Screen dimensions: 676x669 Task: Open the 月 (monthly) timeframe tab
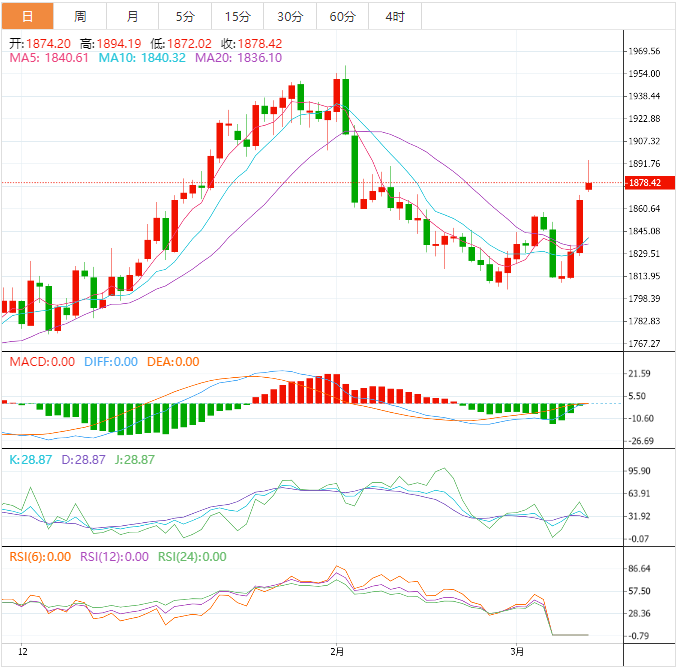pos(133,17)
